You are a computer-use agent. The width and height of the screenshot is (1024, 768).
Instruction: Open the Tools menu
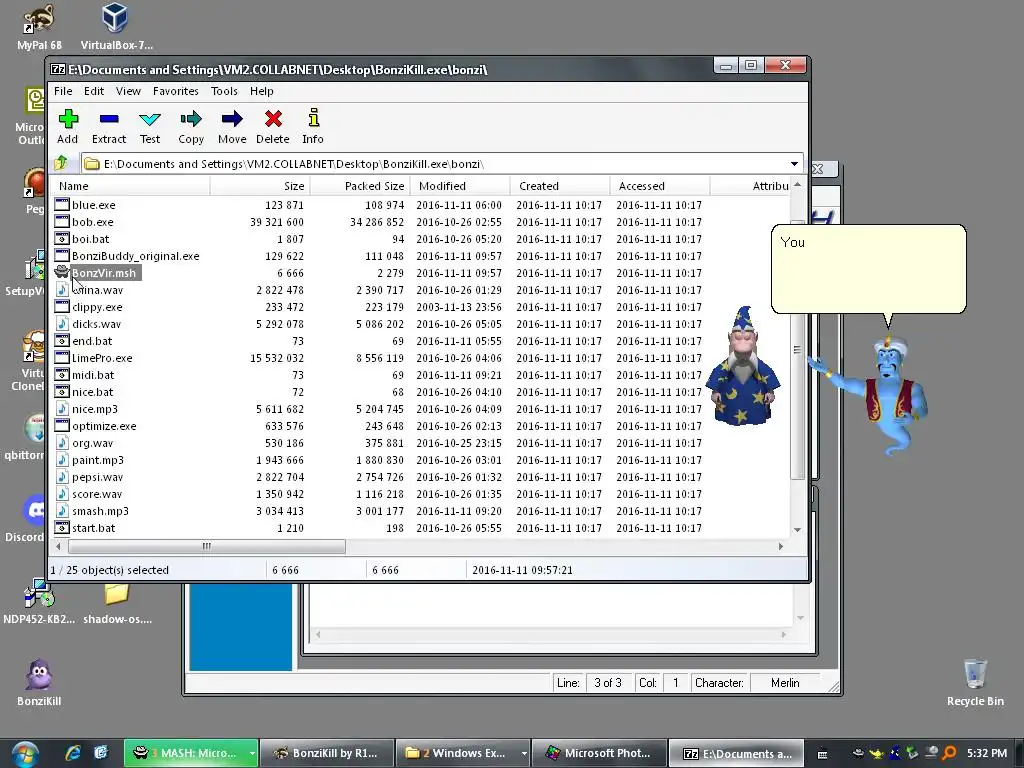tap(224, 91)
